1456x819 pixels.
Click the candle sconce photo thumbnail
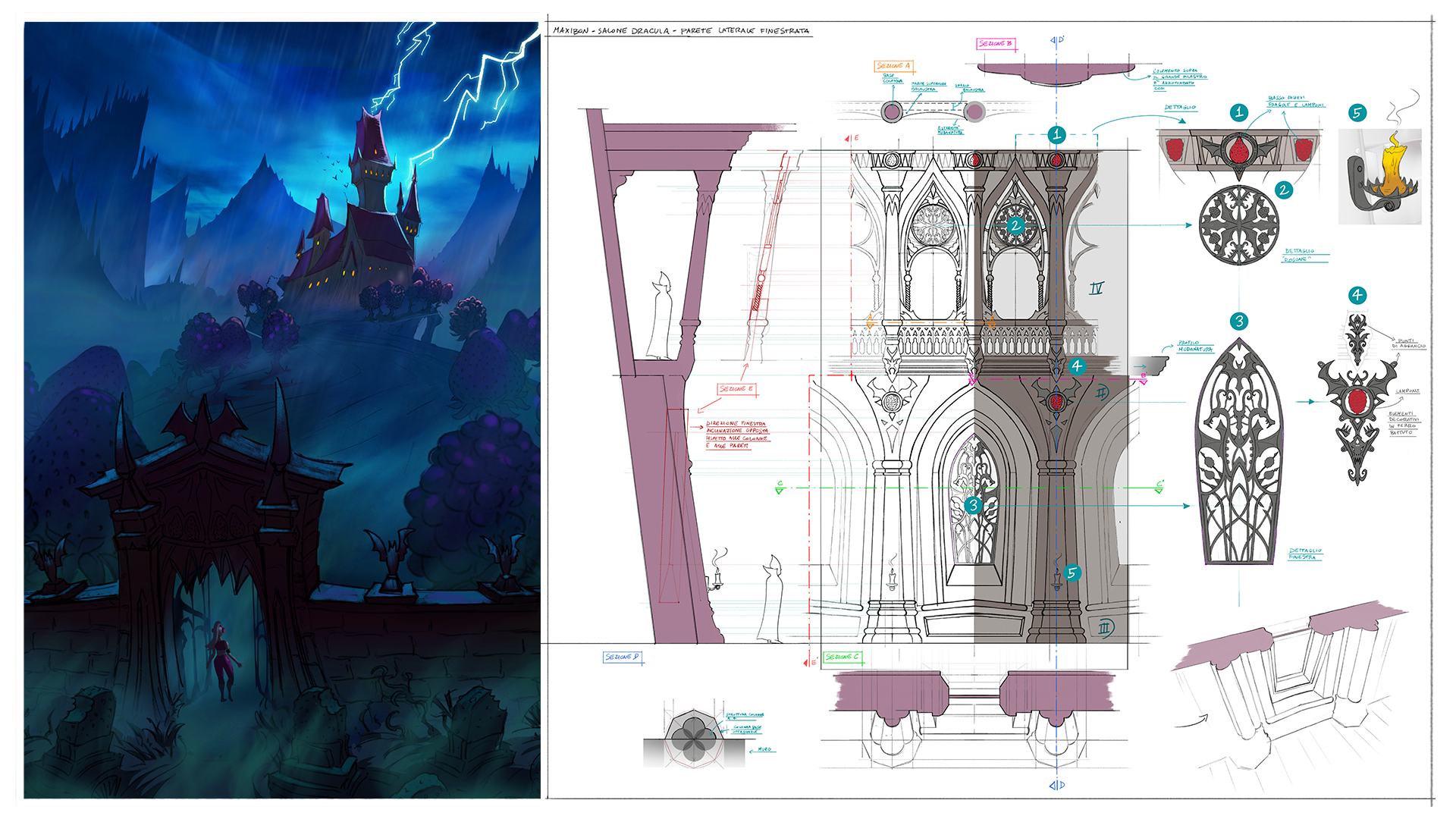click(x=1379, y=177)
